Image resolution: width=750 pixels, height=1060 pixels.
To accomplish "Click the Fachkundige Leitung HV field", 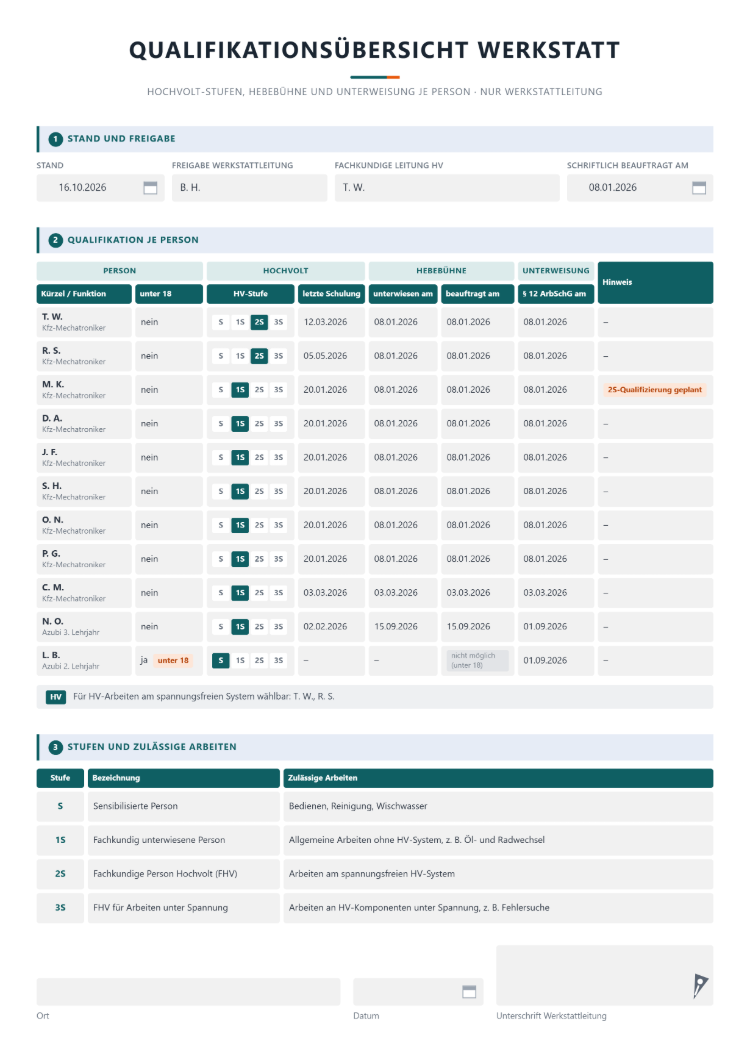I will 447,188.
